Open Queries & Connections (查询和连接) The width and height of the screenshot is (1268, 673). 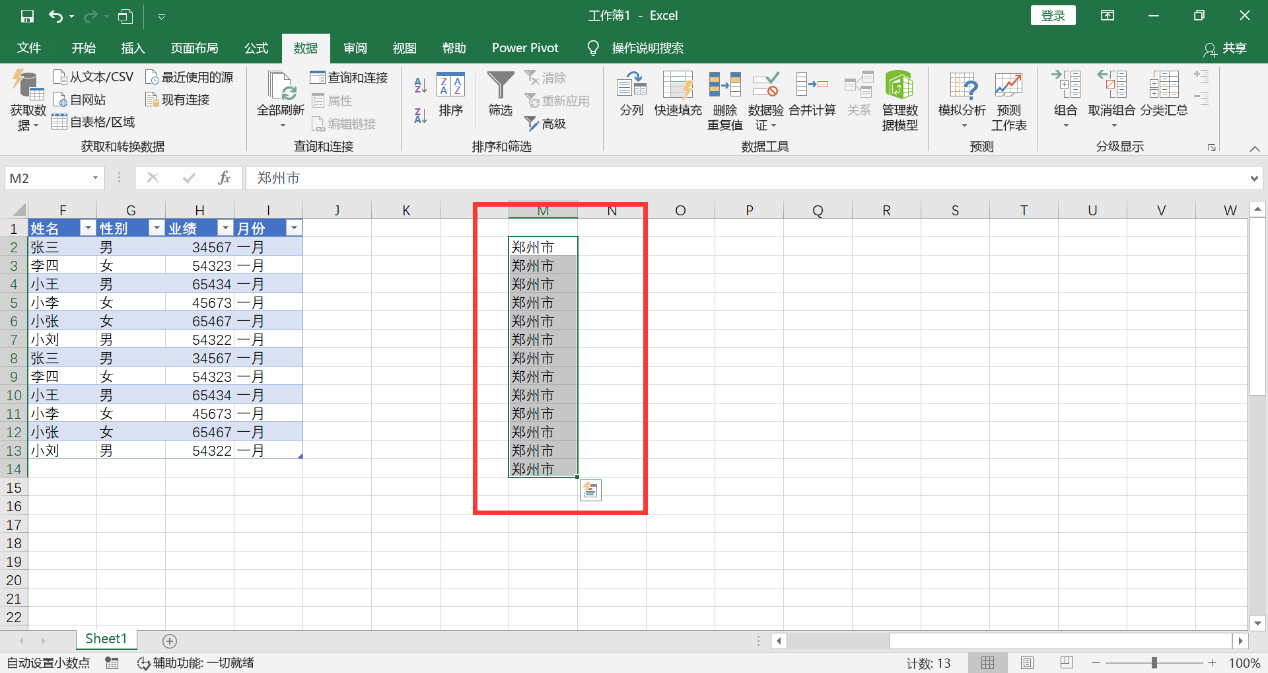(x=349, y=77)
